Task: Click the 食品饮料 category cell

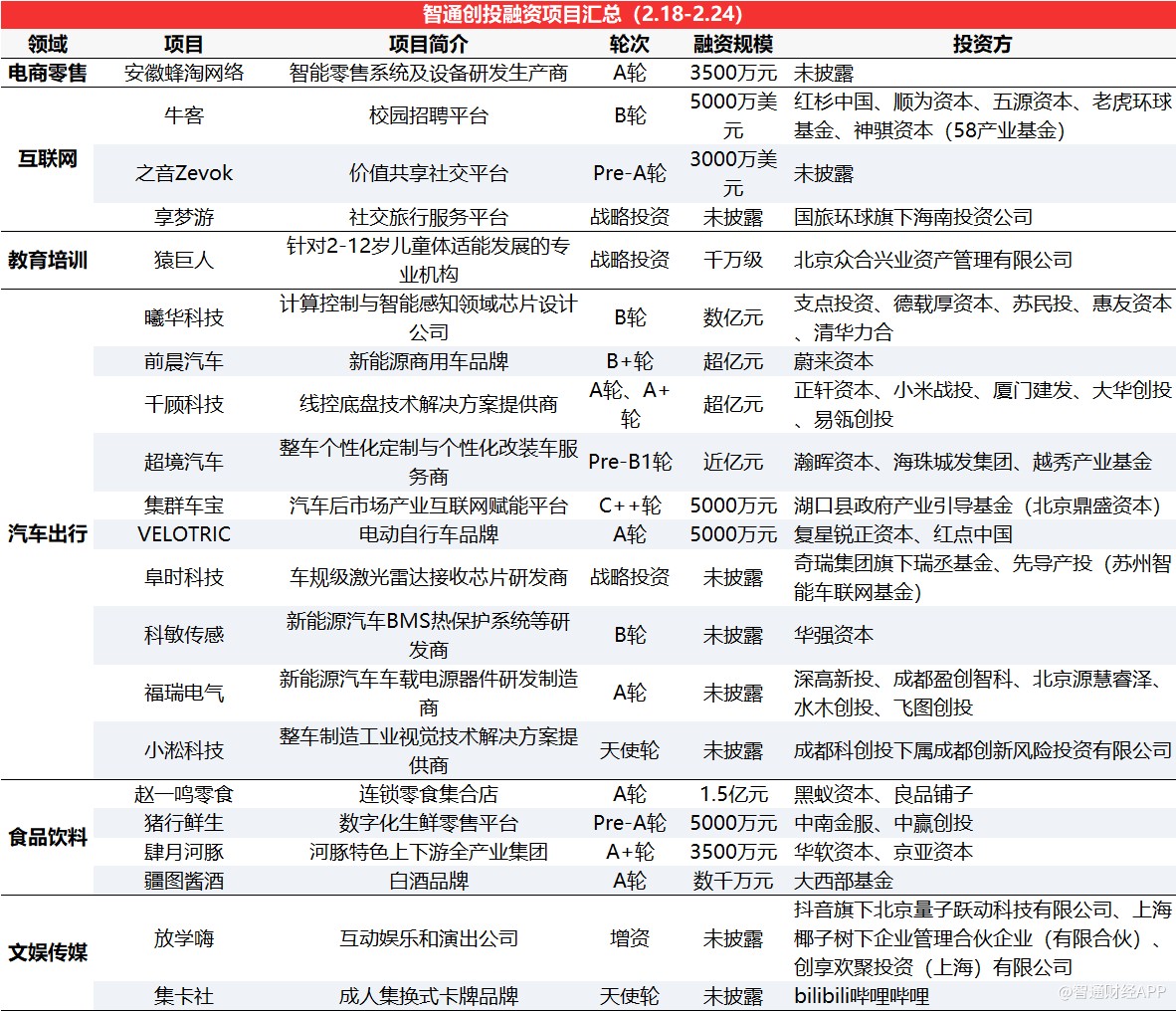Action: [47, 837]
